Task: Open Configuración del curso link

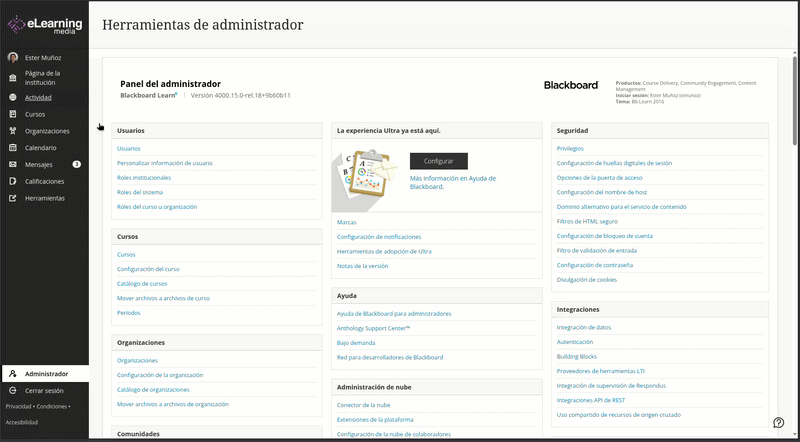Action: [148, 269]
